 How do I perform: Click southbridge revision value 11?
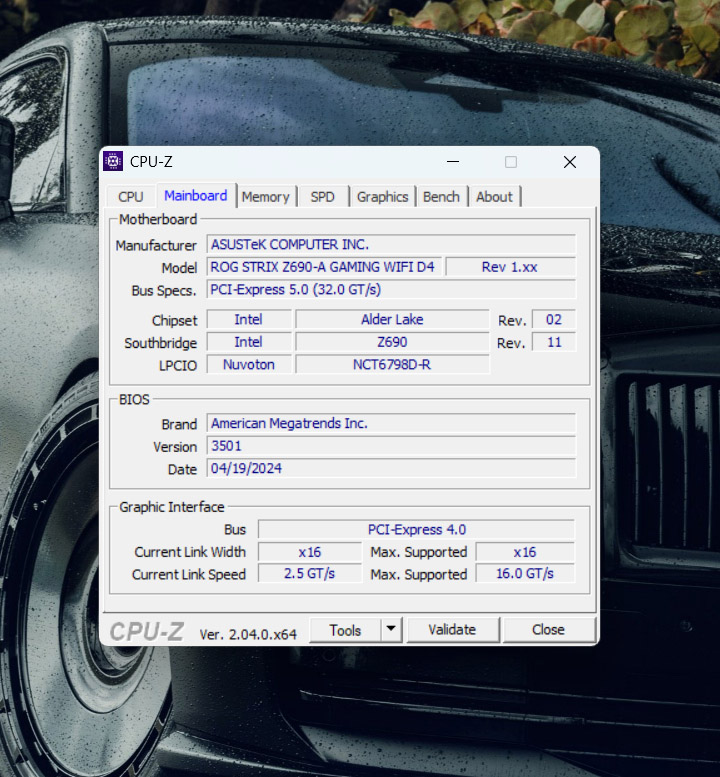554,342
